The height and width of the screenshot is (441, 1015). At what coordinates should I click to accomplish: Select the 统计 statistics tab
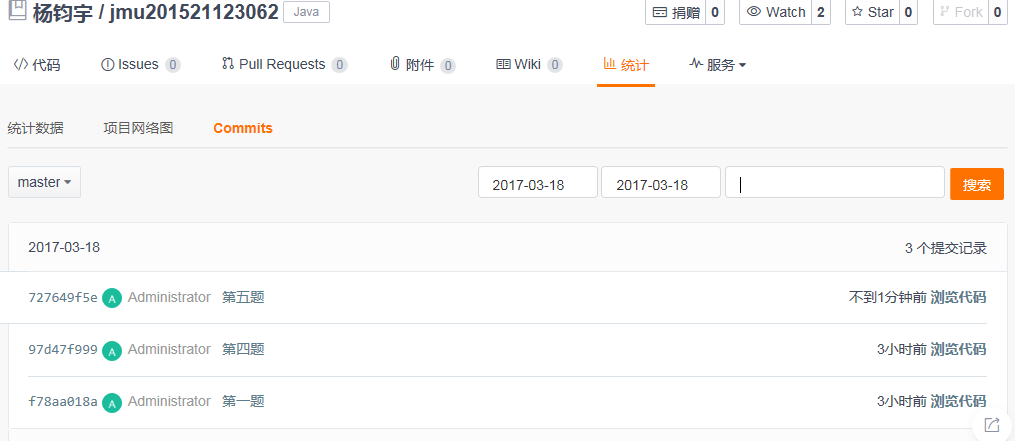click(x=626, y=64)
